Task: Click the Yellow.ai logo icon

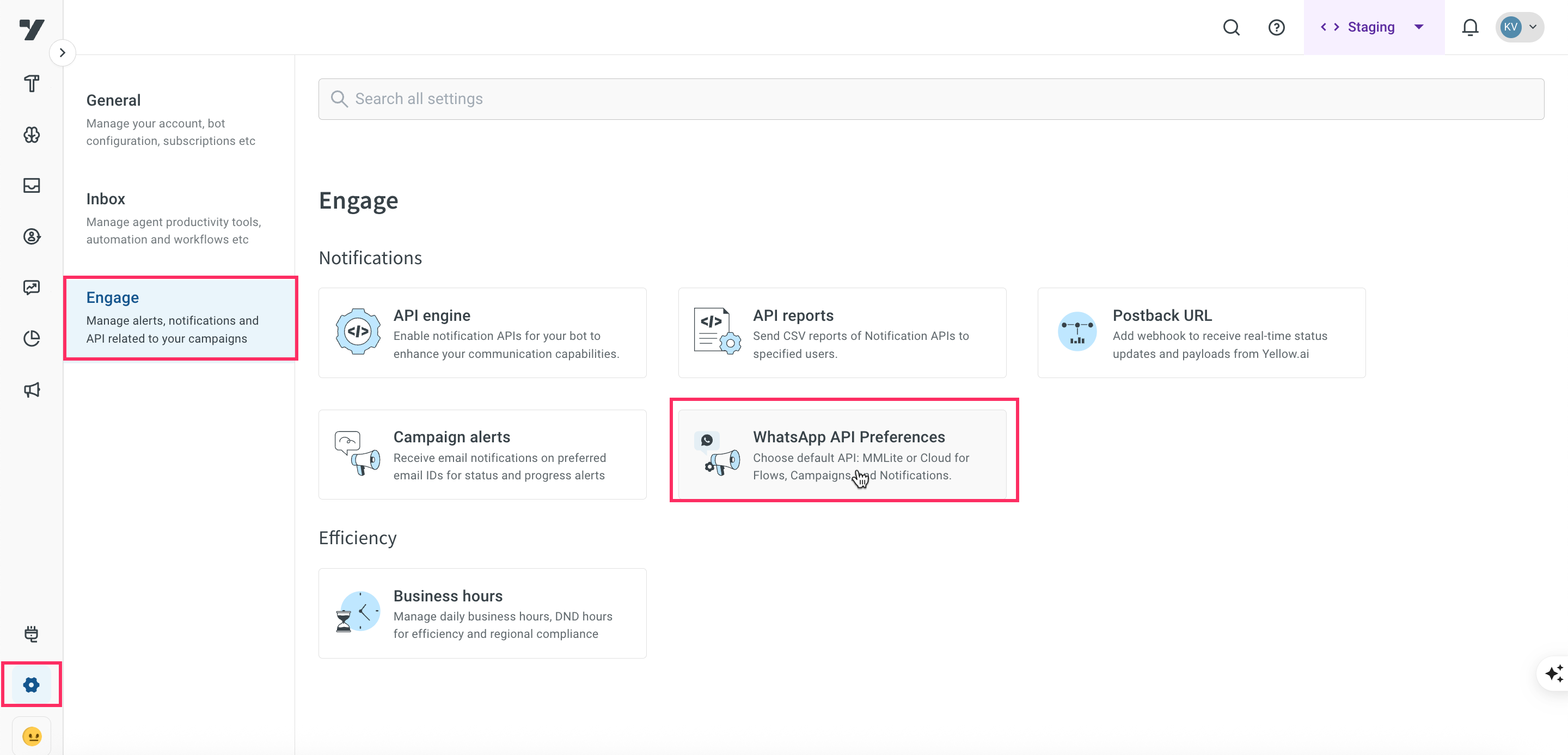Action: 32,29
